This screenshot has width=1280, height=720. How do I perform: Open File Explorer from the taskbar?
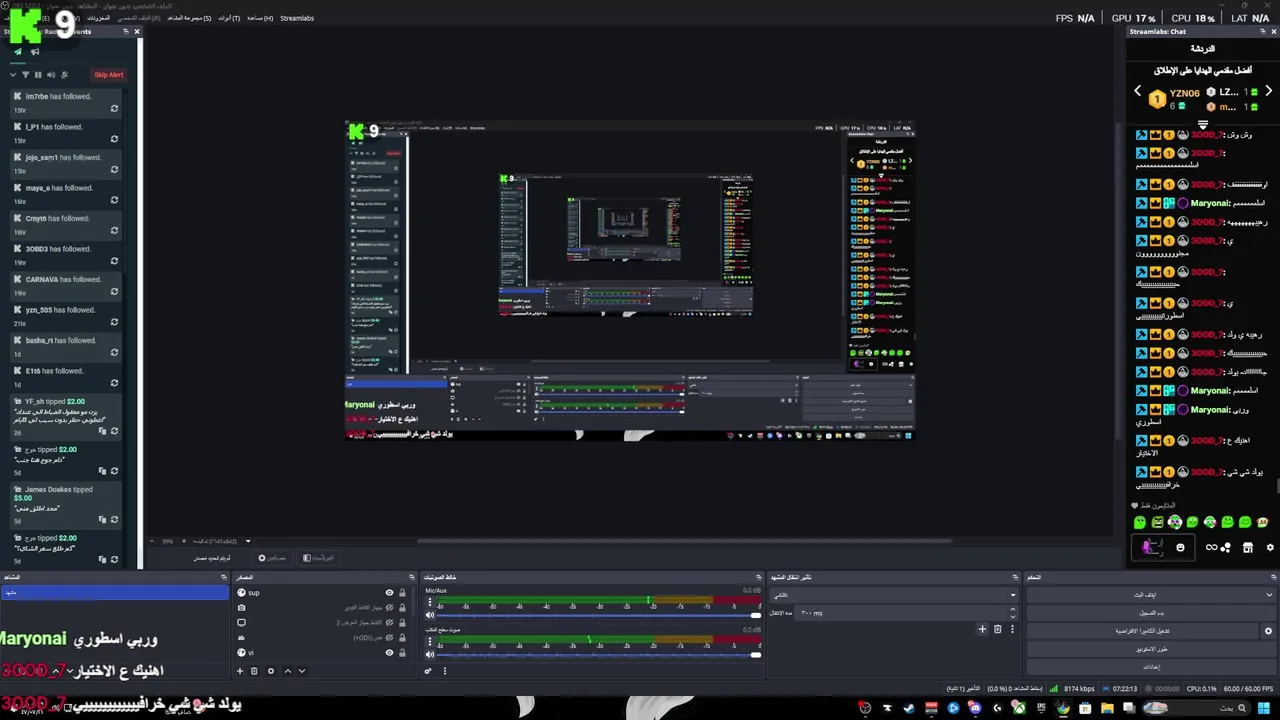click(1107, 708)
